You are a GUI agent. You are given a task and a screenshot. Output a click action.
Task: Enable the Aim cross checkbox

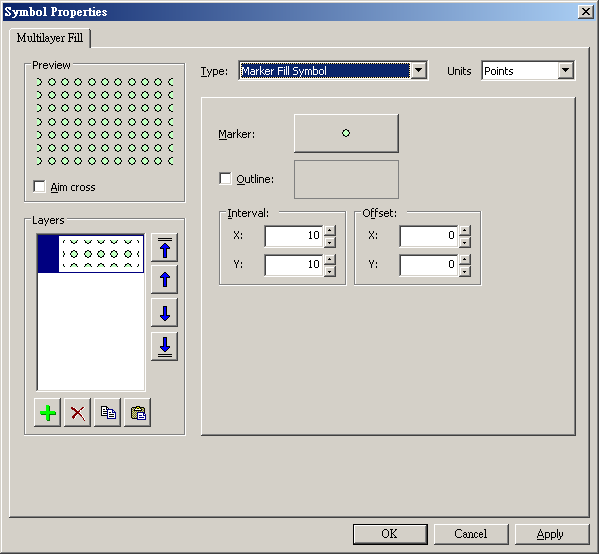(x=39, y=187)
